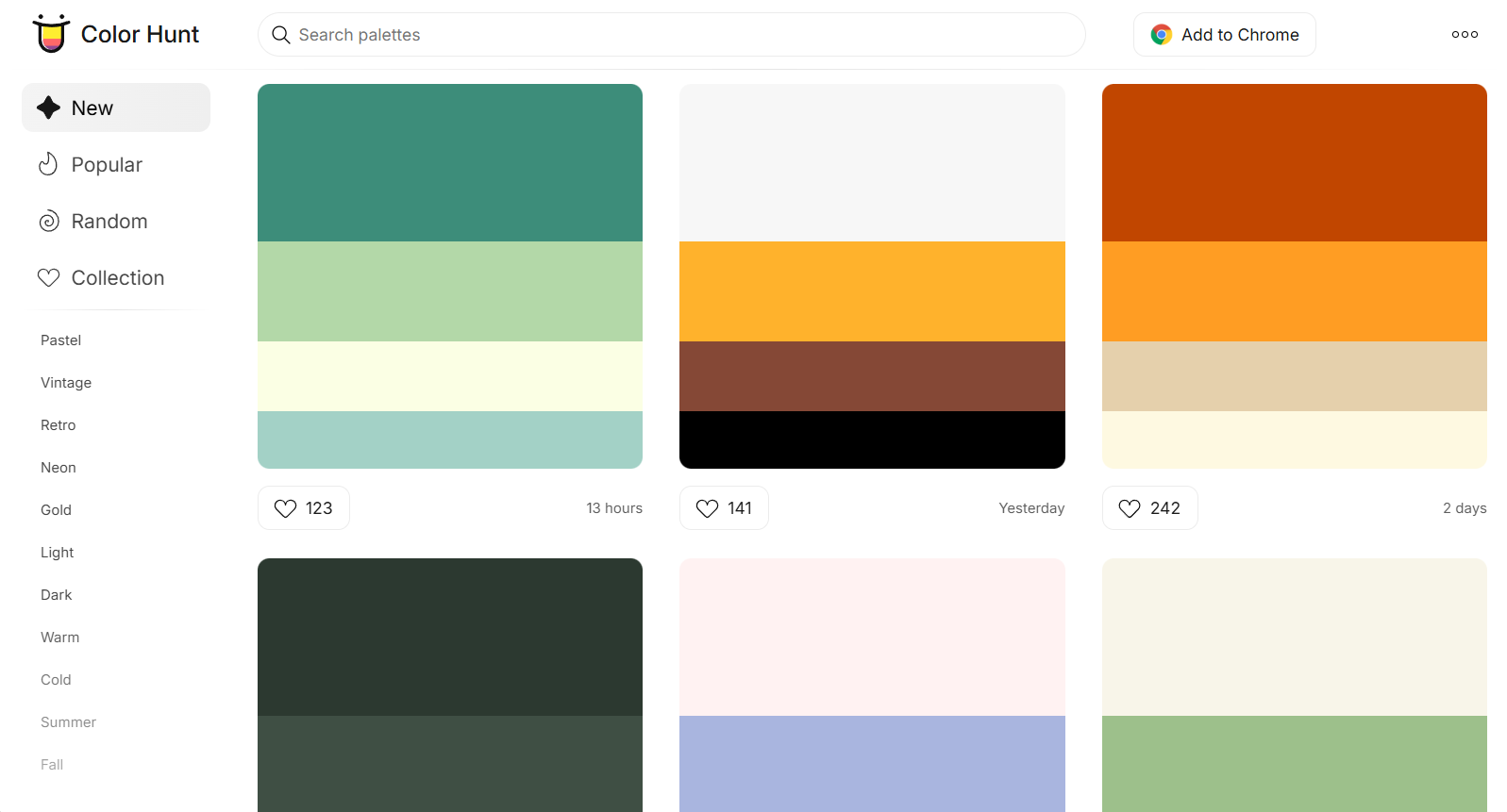Select the ivory swatch above sage green
This screenshot has height=812, width=1507.
tap(1295, 637)
